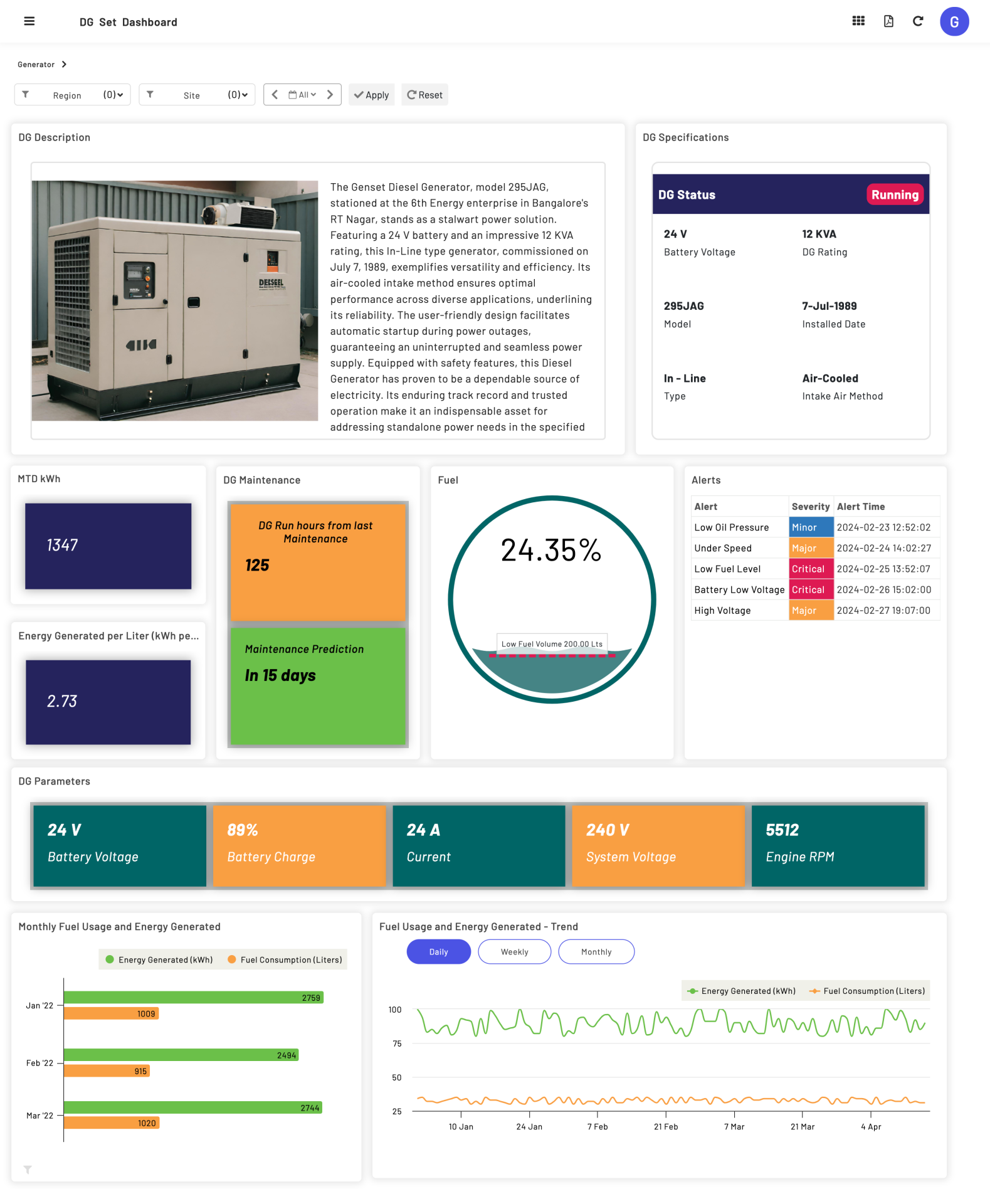This screenshot has width=990, height=1204.
Task: Select the Daily trend tab
Action: tap(438, 951)
